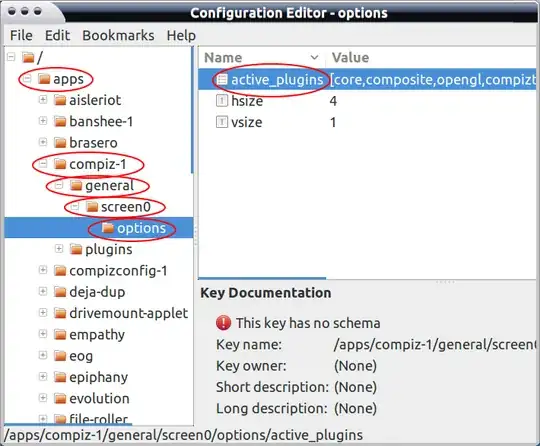Viewport: 540px width, 446px height.
Task: Expand the drivemount-applet folder node
Action: point(43,313)
